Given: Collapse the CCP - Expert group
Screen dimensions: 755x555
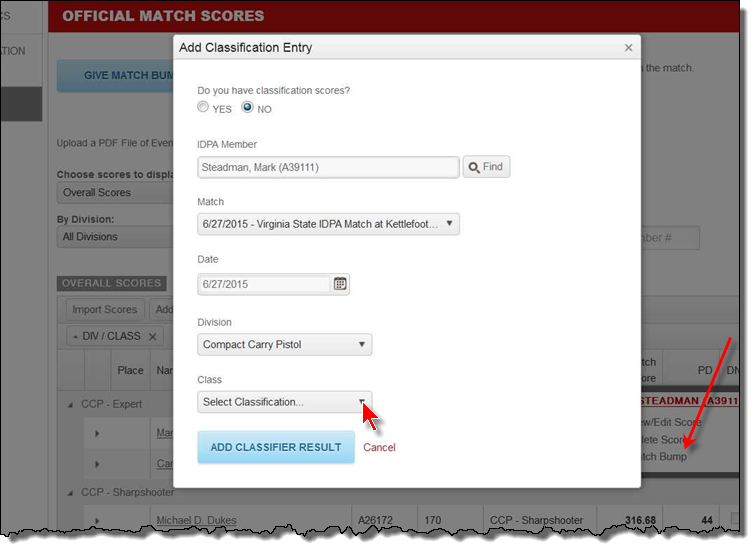Looking at the screenshot, I should coord(70,405).
